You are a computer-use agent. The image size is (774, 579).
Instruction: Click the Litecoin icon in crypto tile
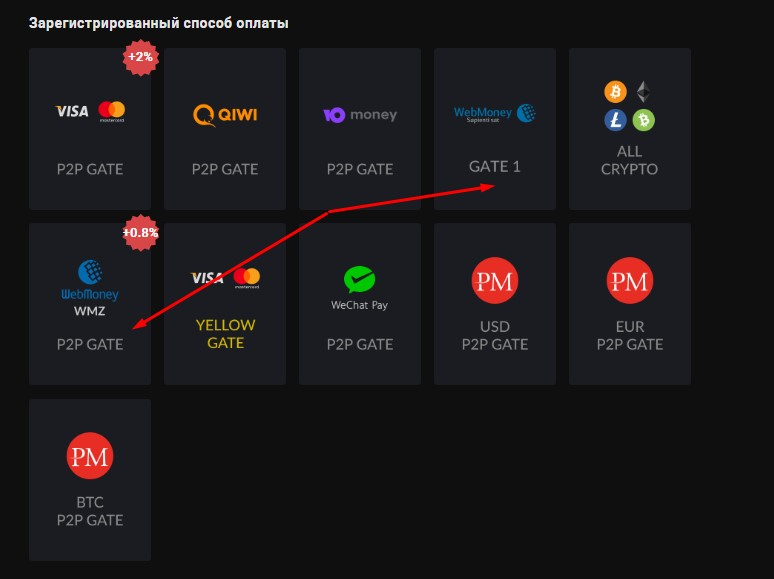tap(615, 120)
